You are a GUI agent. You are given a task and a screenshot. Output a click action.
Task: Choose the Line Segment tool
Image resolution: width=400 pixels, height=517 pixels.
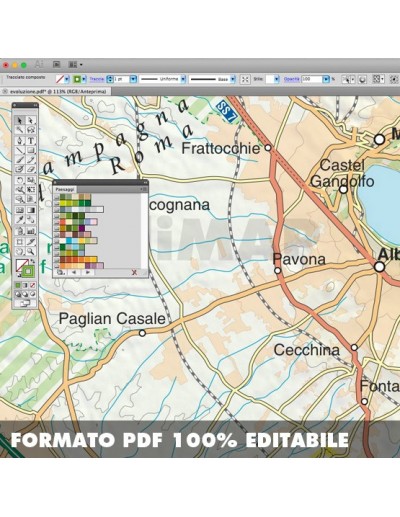20,150
